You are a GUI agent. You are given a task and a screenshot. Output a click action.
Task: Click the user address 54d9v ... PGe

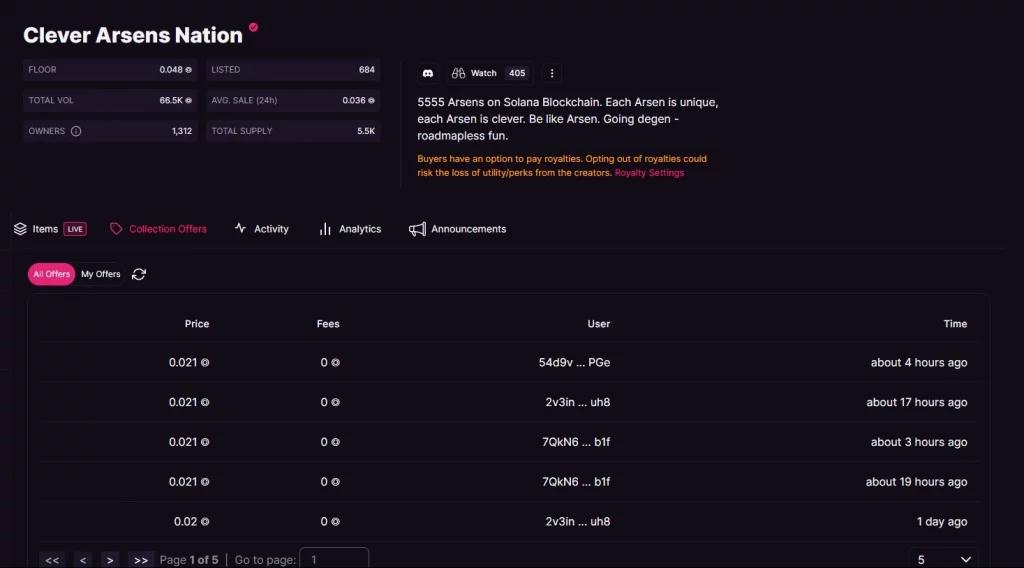[x=574, y=362]
